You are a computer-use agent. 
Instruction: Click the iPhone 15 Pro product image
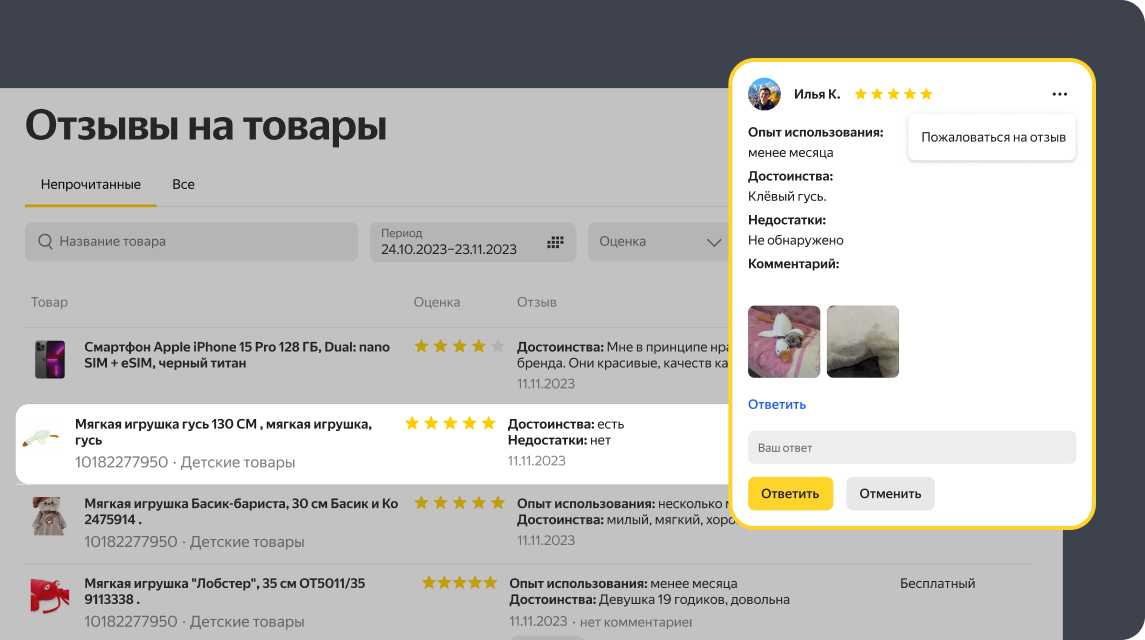(50, 359)
